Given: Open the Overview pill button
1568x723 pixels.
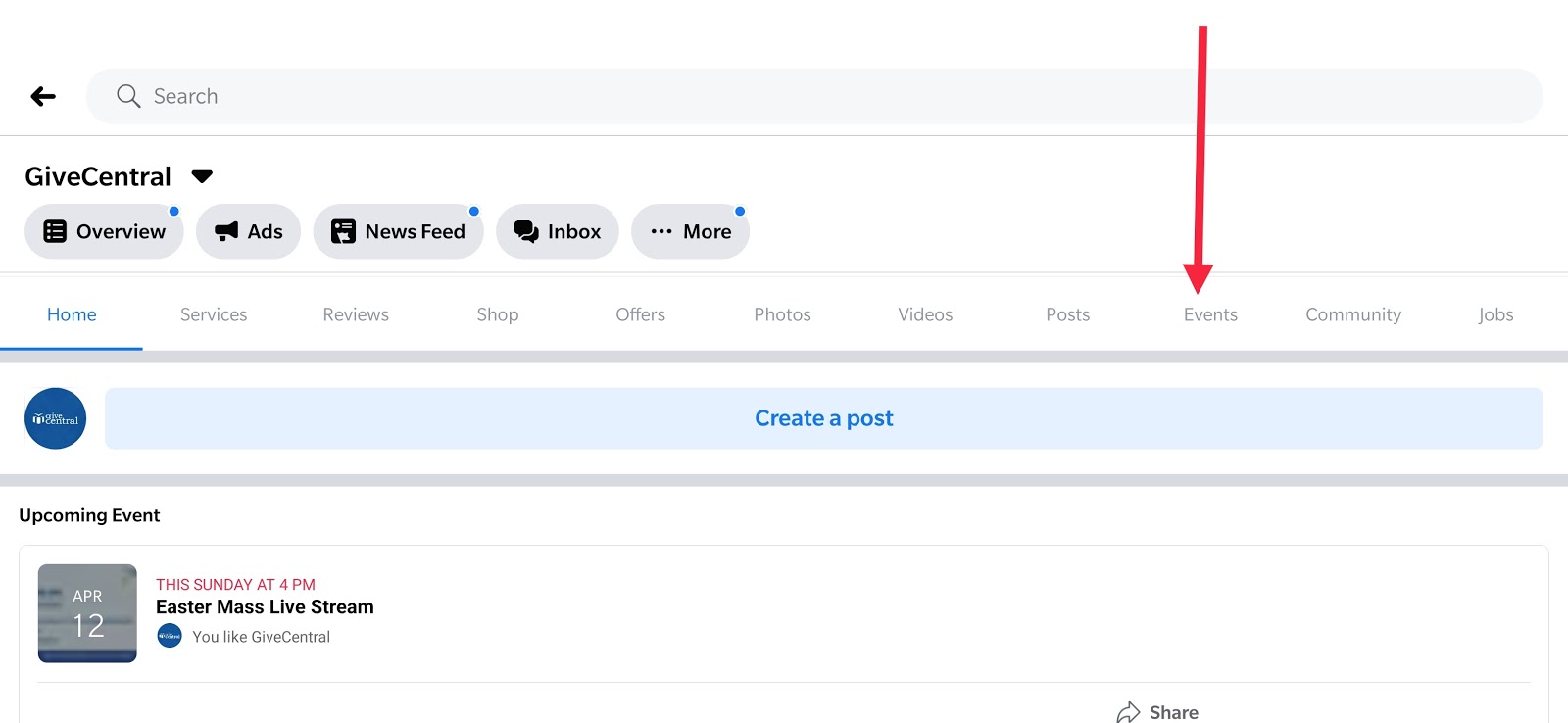Looking at the screenshot, I should click(x=104, y=231).
